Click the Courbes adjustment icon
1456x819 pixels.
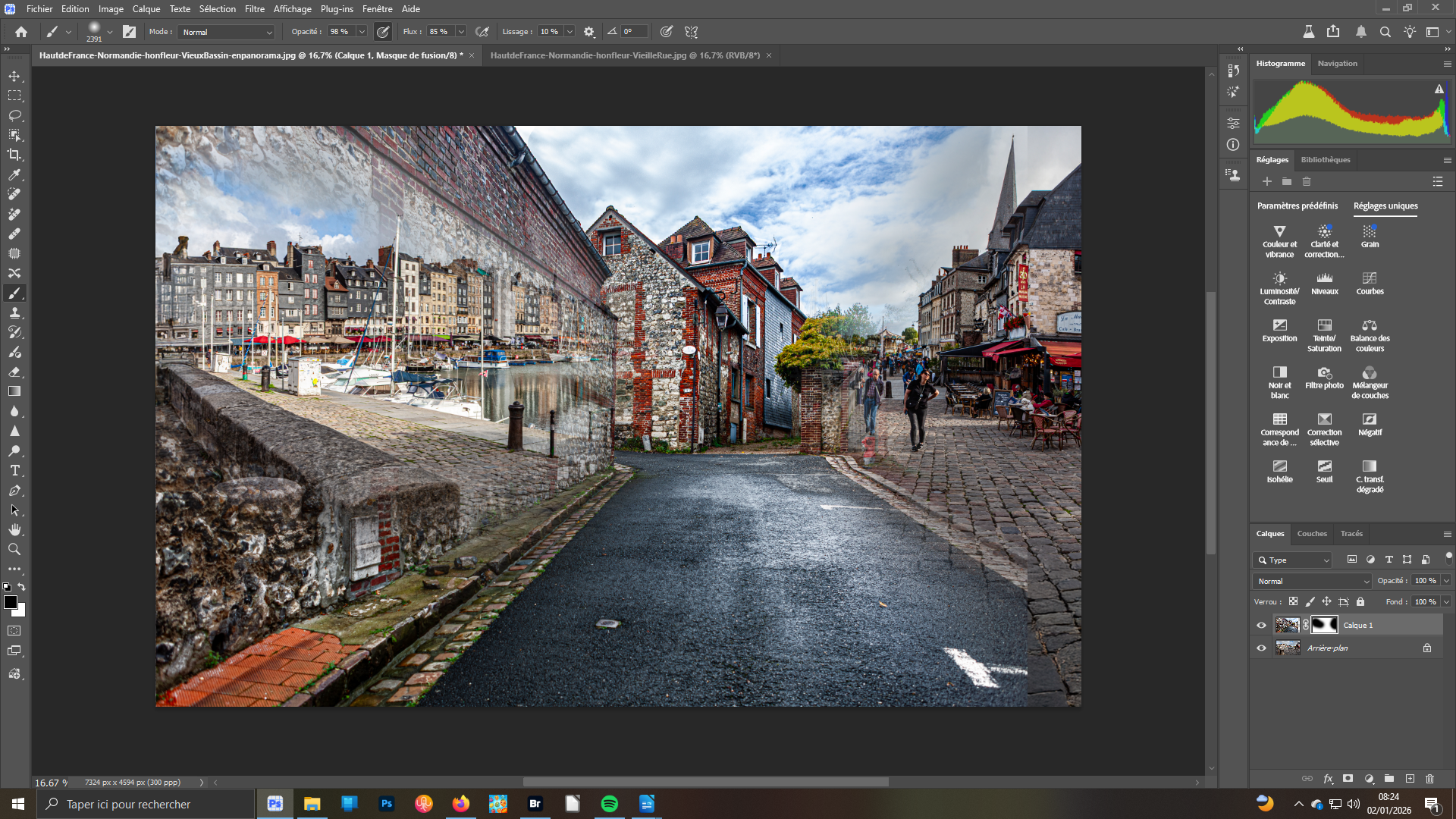coord(1370,278)
